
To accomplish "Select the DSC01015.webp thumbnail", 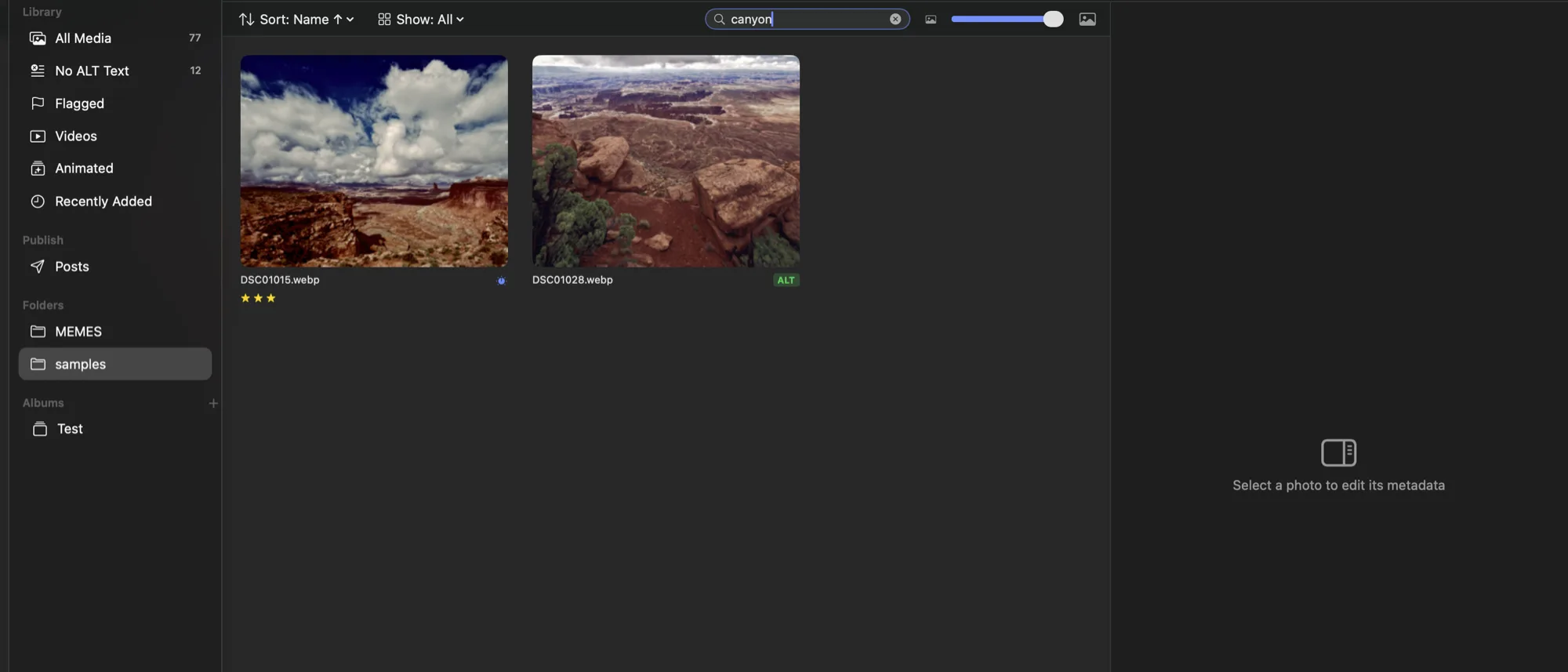I will pyautogui.click(x=374, y=161).
